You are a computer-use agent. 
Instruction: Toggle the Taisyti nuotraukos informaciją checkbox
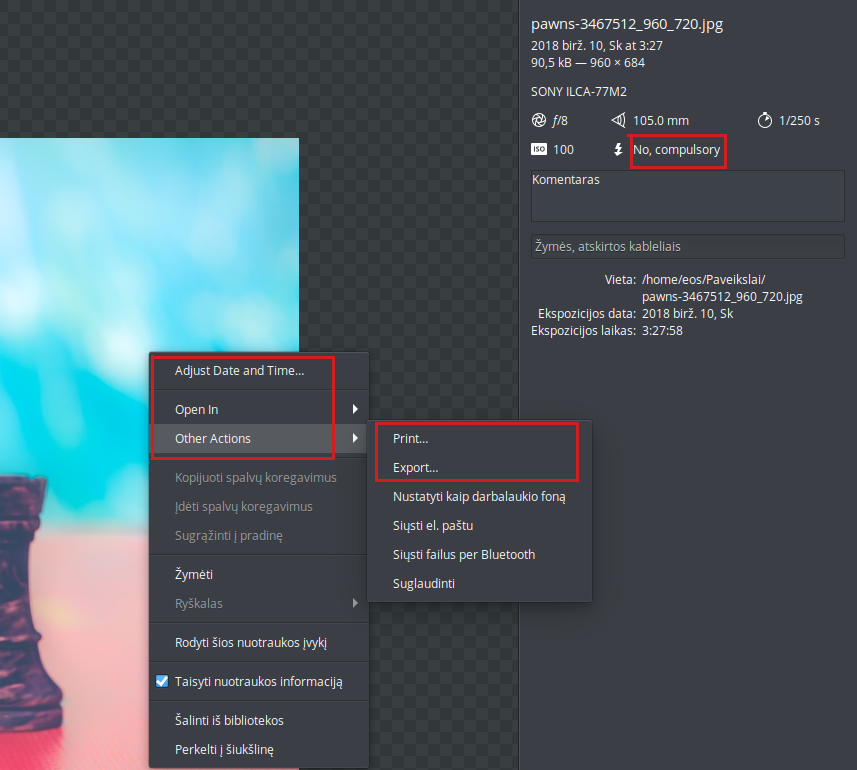click(162, 681)
